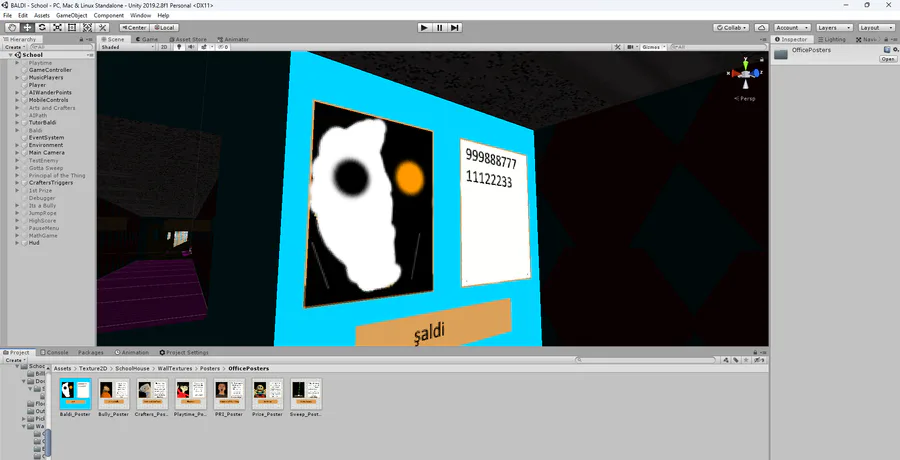Click Open button in Inspector

(888, 59)
